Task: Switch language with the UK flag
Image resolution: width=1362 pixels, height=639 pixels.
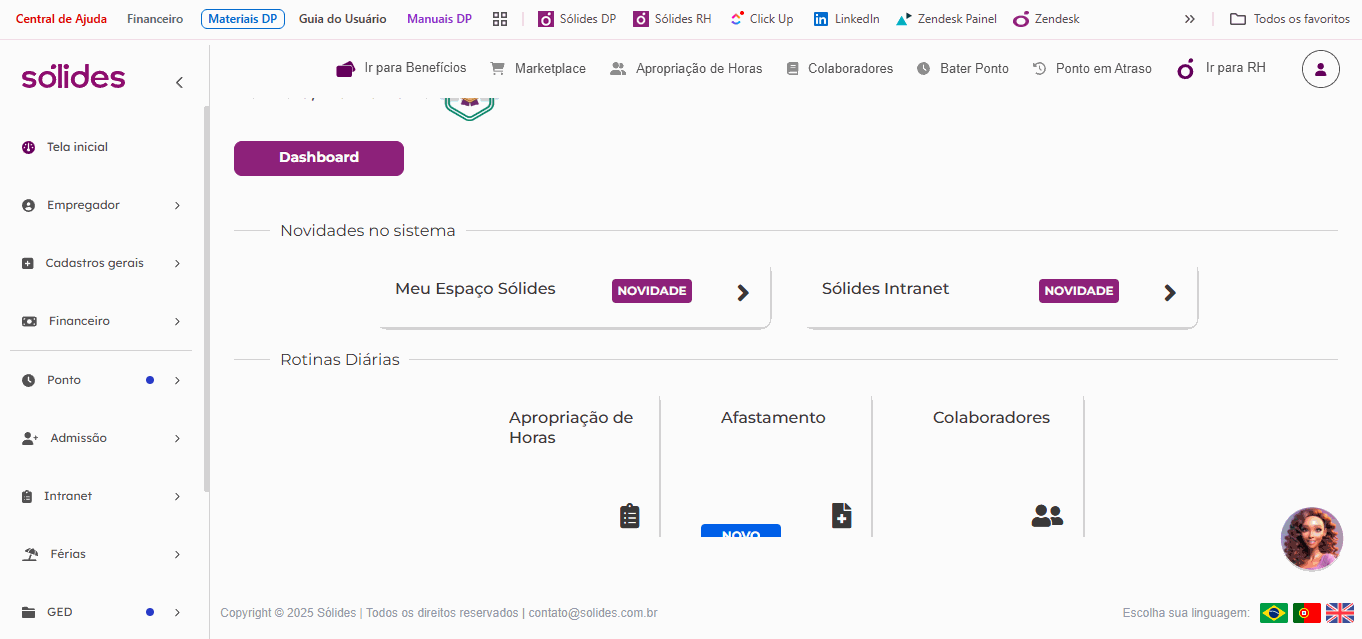Action: tap(1340, 613)
